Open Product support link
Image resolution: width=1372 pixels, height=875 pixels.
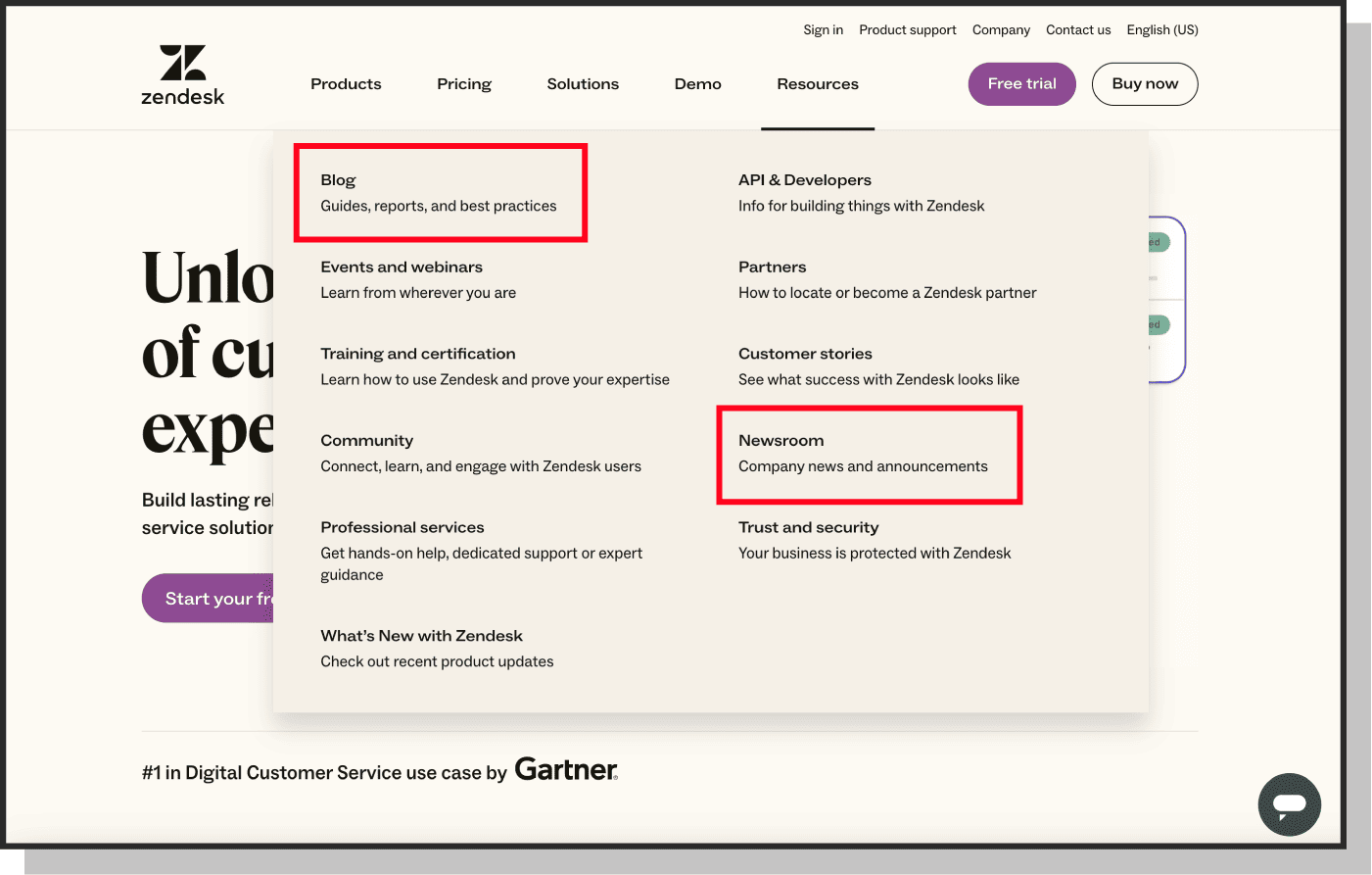(908, 30)
